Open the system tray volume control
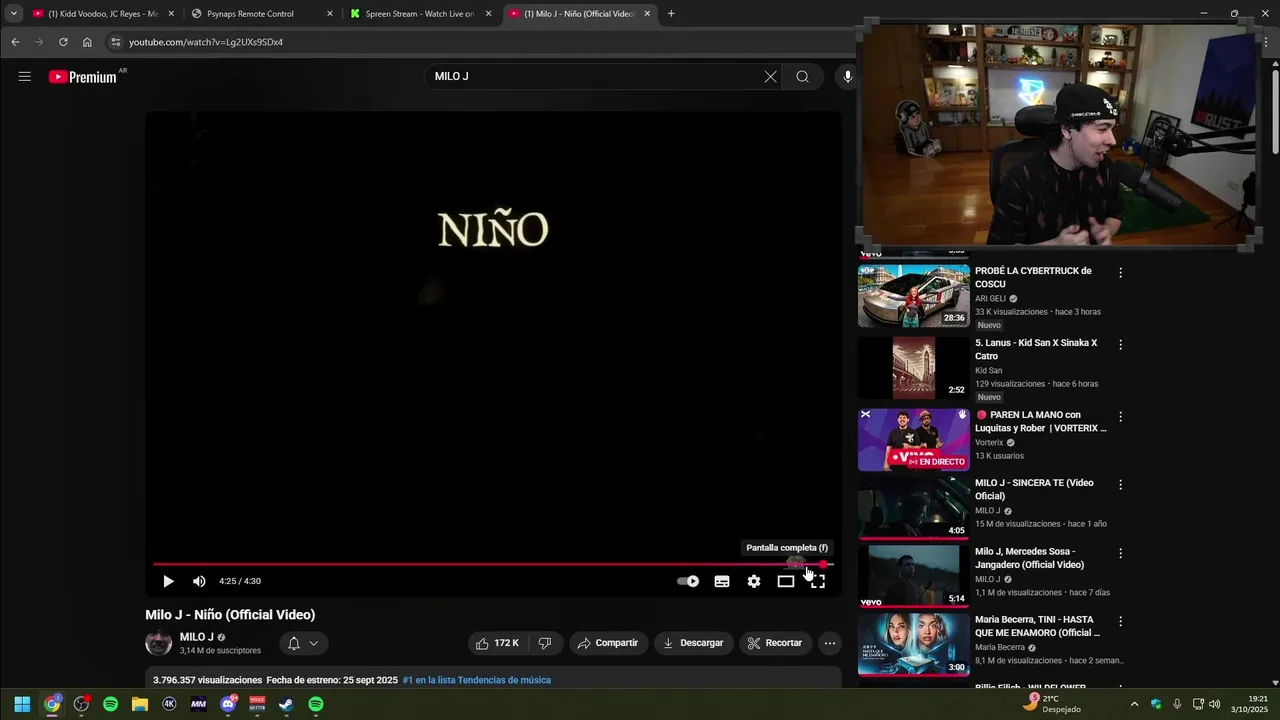Viewport: 1280px width, 720px height. tap(1214, 704)
